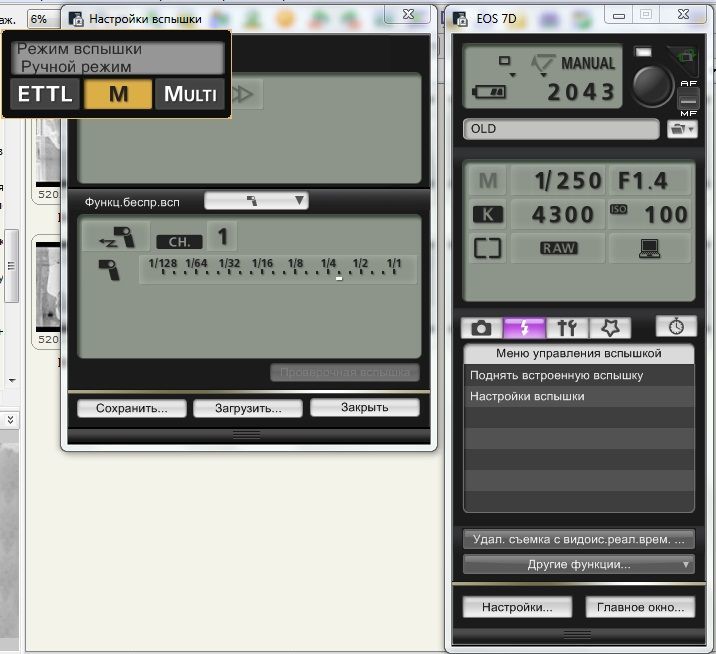Switch to the camera shooting tab
Viewport: 716px width, 654px height.
pyautogui.click(x=481, y=327)
